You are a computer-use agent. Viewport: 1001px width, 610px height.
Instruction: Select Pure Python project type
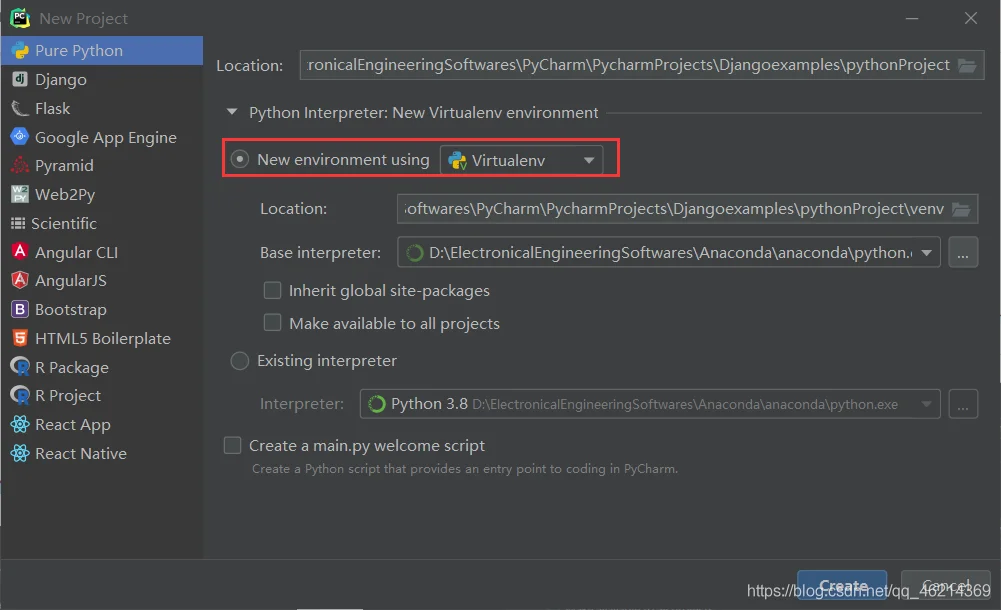(x=102, y=50)
